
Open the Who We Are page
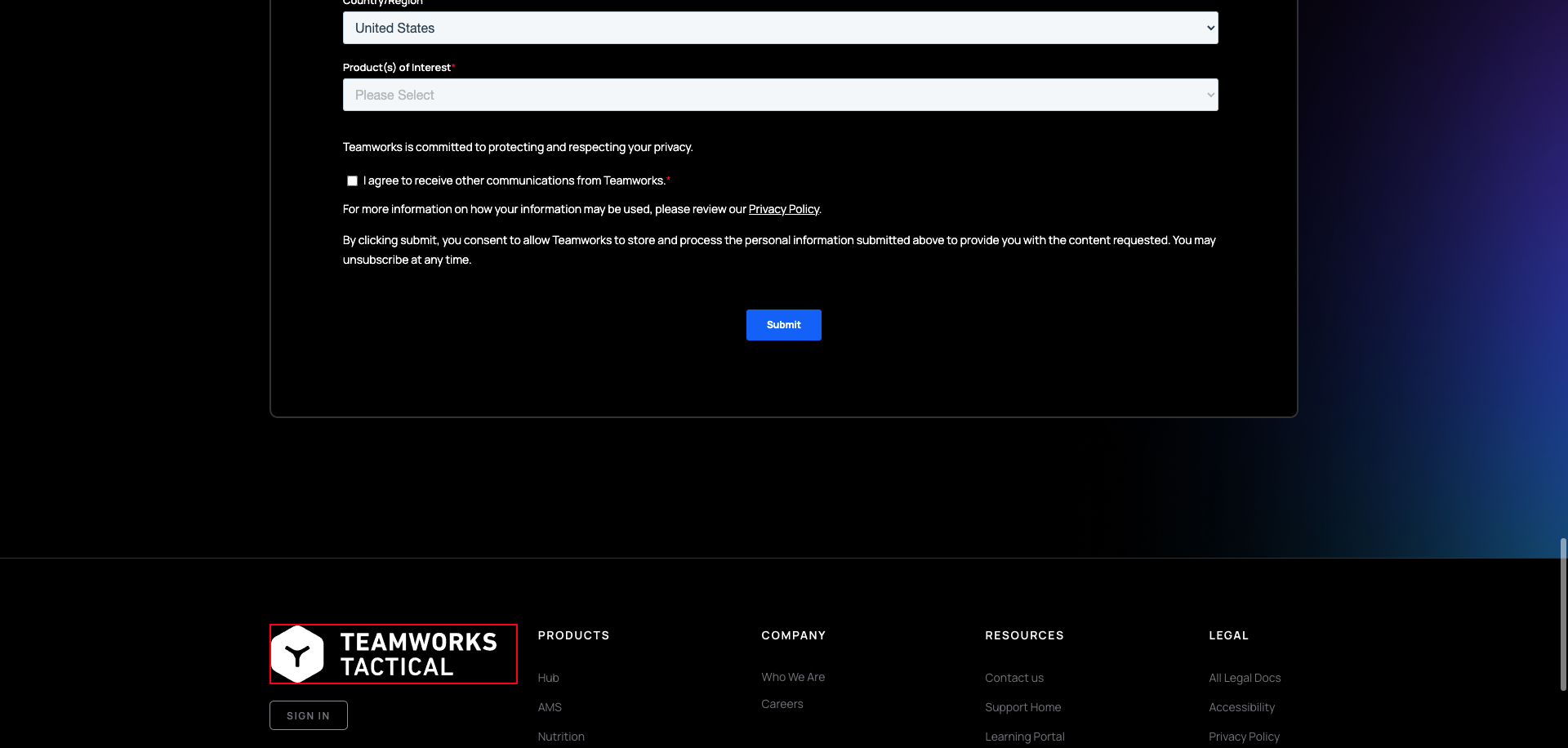[792, 676]
